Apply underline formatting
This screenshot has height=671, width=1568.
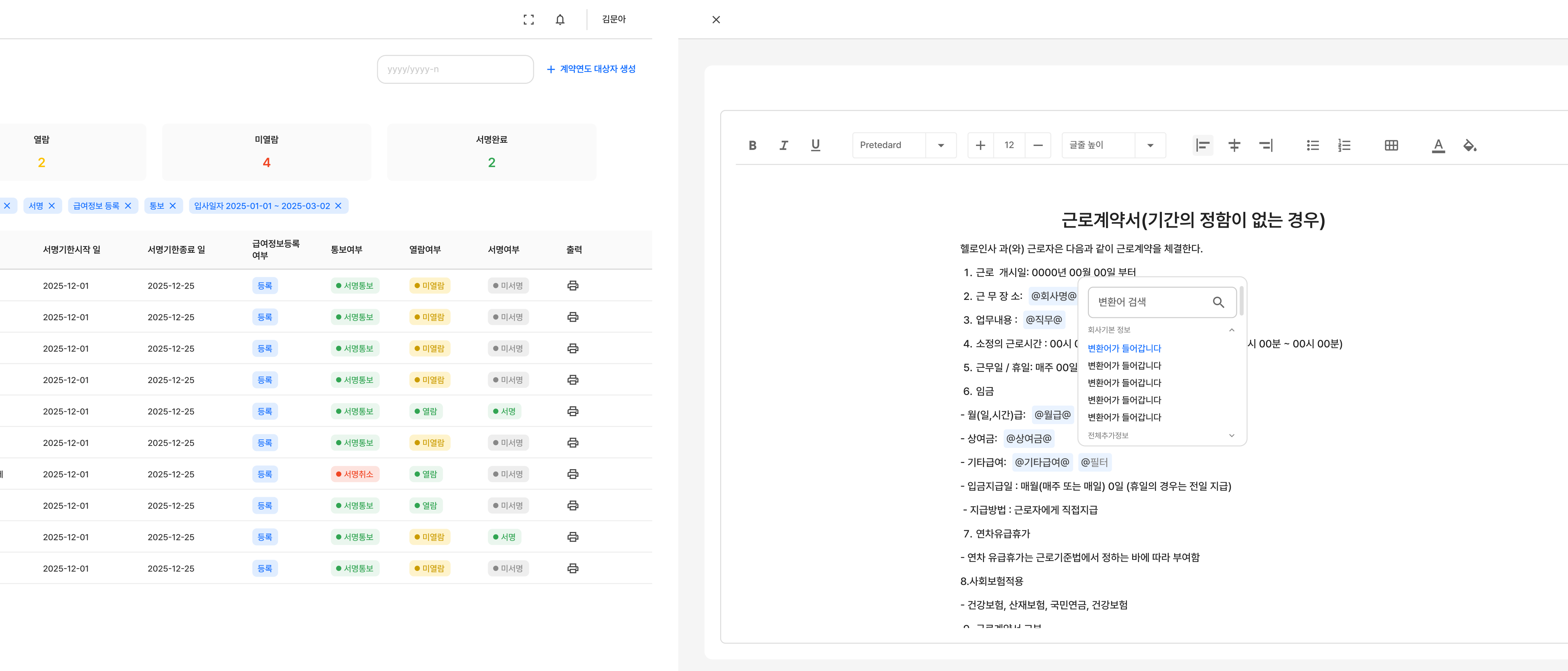coord(816,145)
